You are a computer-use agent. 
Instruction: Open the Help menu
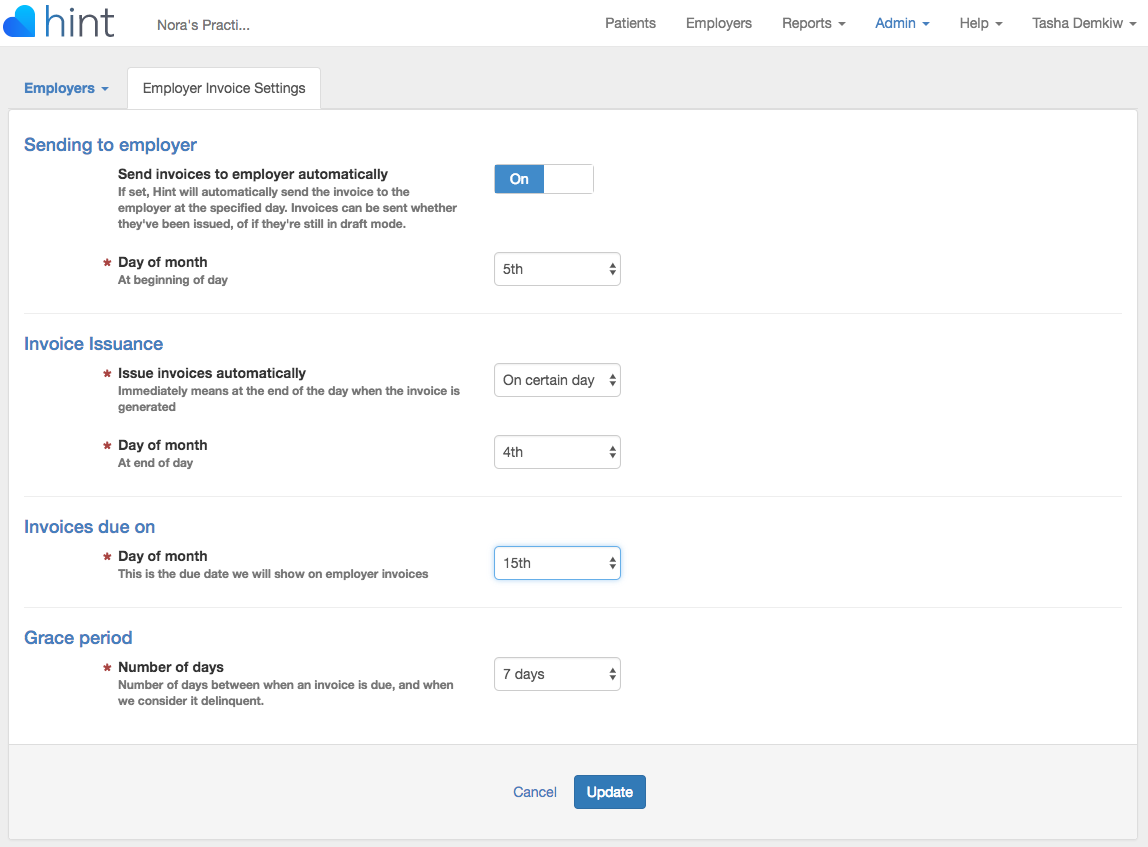(x=980, y=23)
